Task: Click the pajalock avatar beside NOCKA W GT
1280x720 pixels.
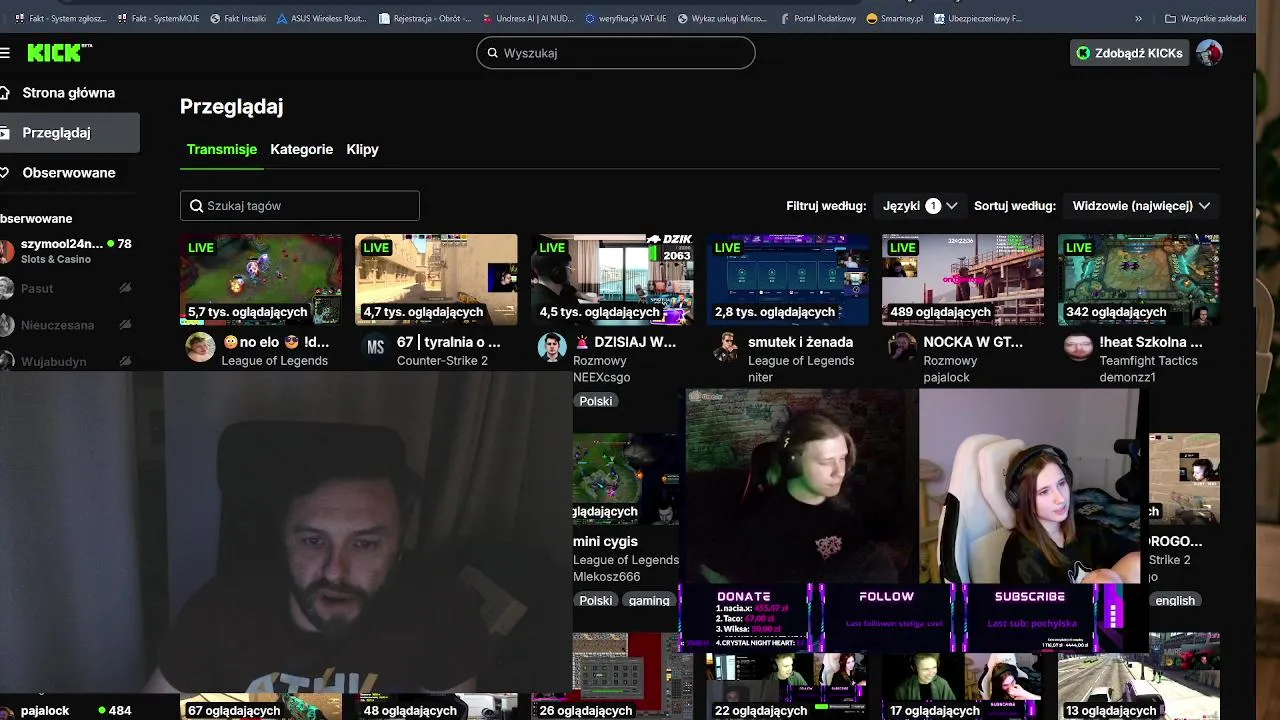Action: pyautogui.click(x=902, y=348)
